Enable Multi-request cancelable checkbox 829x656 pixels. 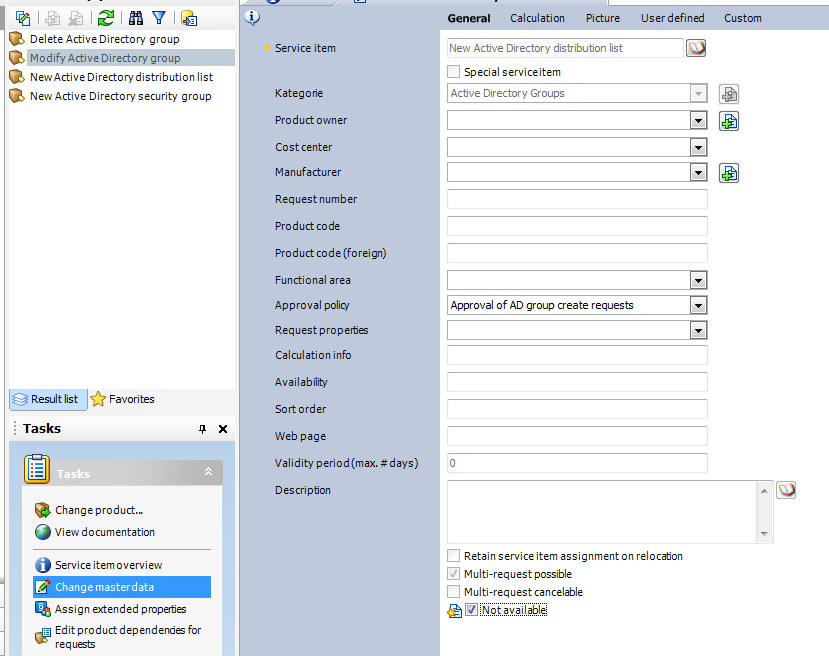pos(453,592)
